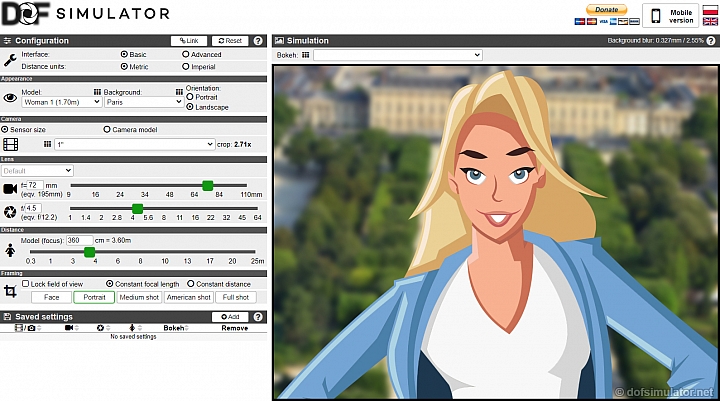Image resolution: width=720 pixels, height=401 pixels.
Task: Sort saved settings by Bokeh column
Action: (x=175, y=328)
